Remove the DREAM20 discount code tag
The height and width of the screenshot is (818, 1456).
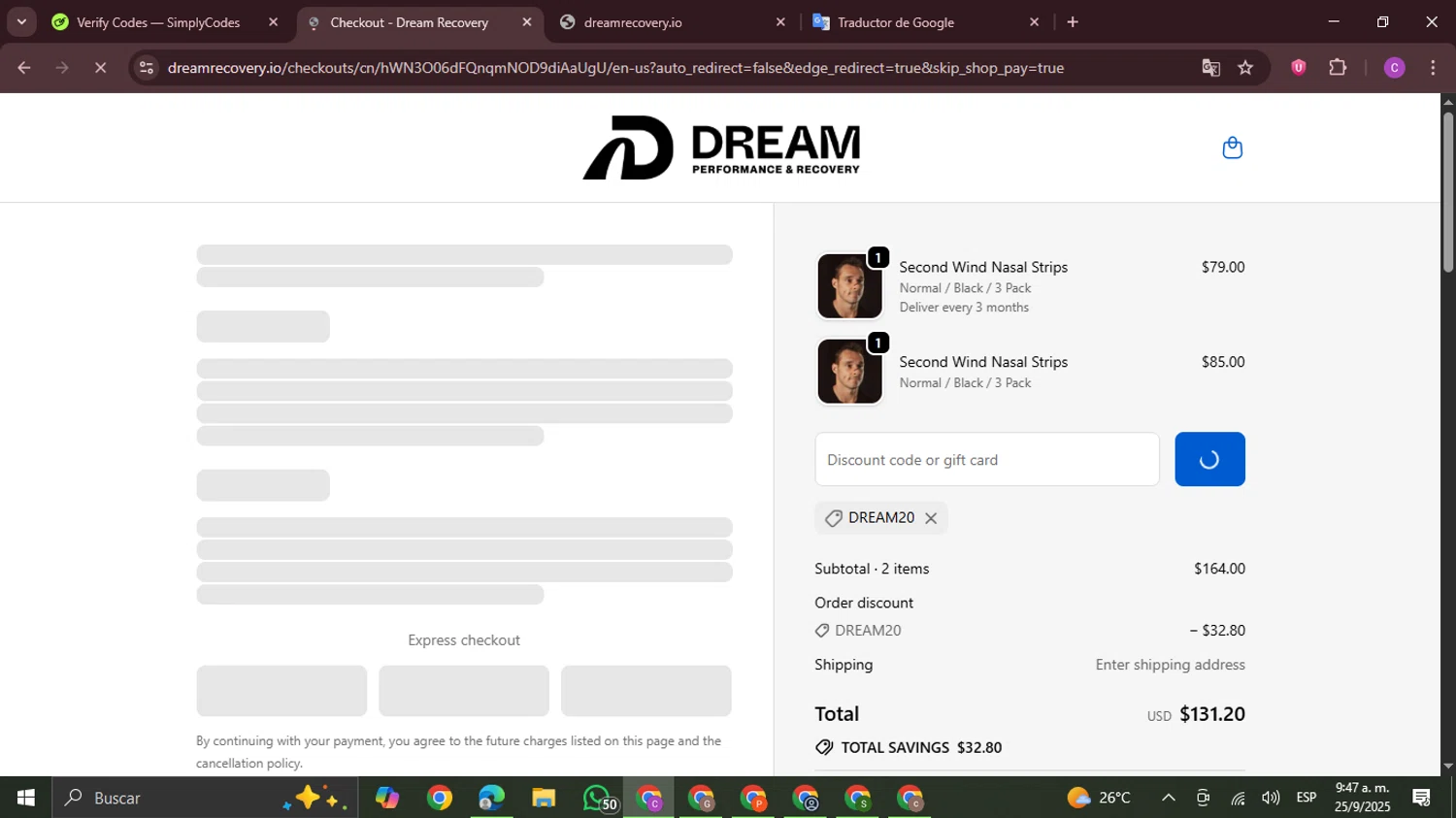coord(931,518)
